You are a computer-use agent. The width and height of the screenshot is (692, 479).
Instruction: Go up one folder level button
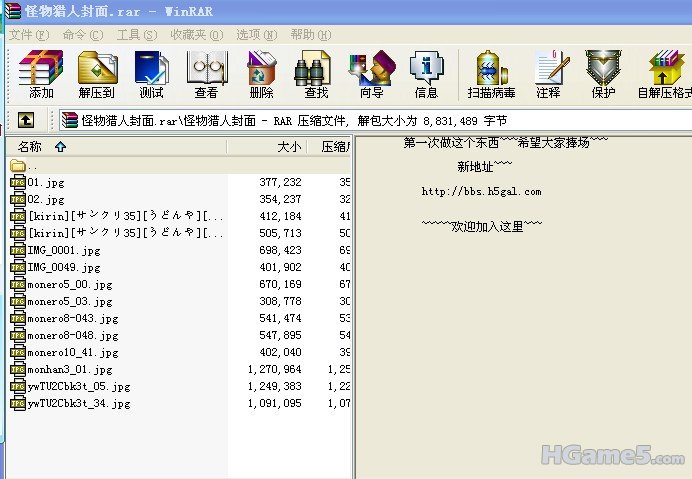(26, 121)
